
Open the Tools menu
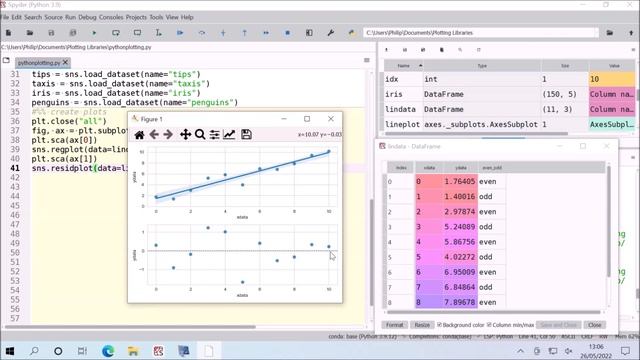point(156,17)
